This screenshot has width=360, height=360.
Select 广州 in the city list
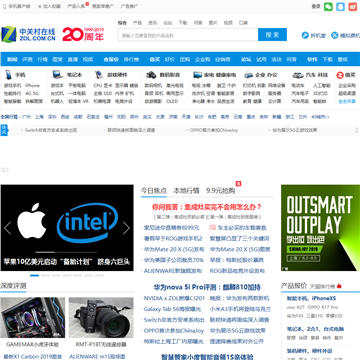pyautogui.click(x=26, y=117)
